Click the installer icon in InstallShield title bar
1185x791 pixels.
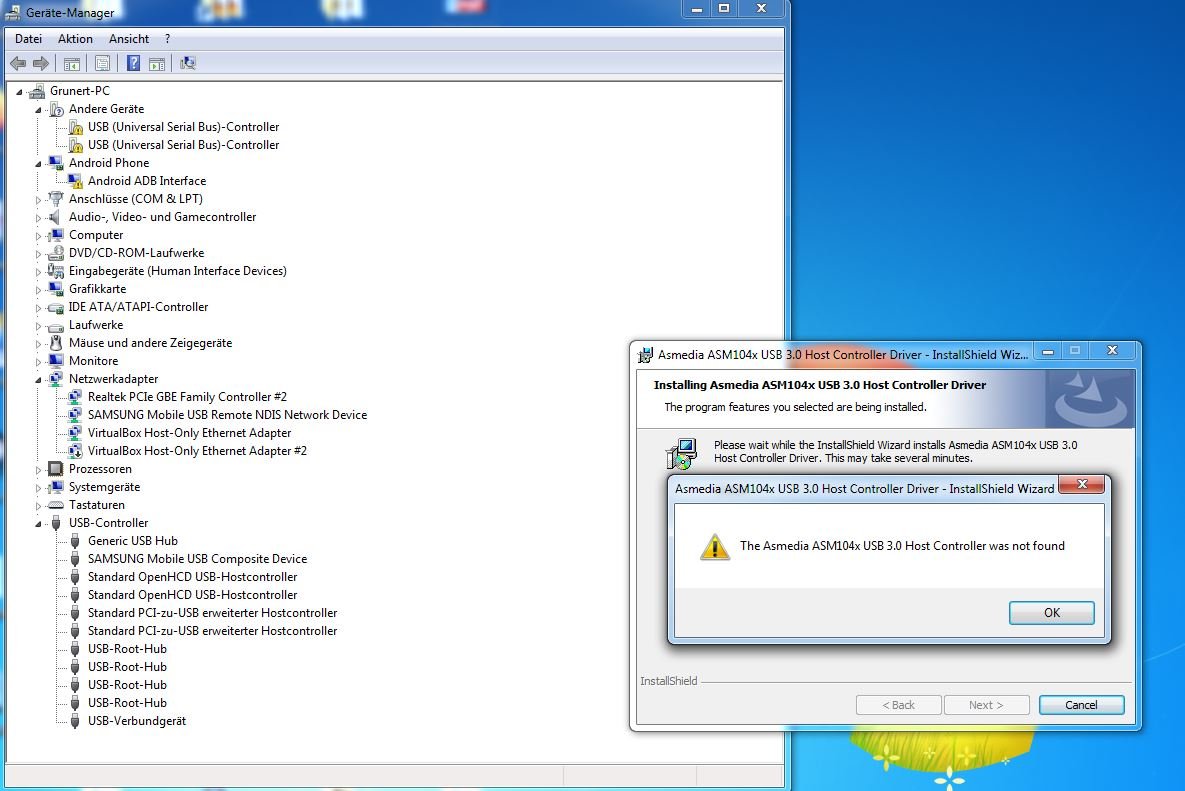tap(645, 354)
